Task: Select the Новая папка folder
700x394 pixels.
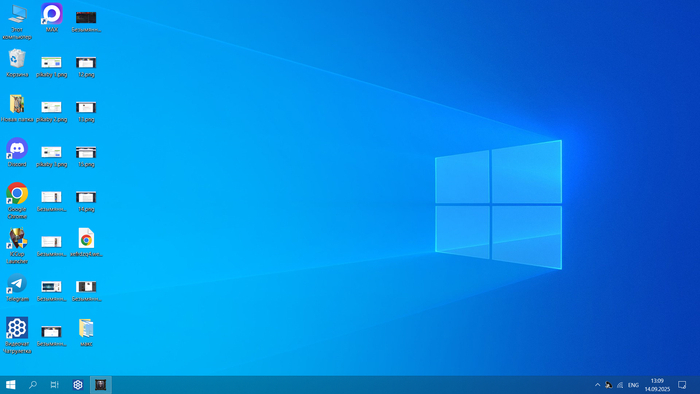Action: pos(17,108)
